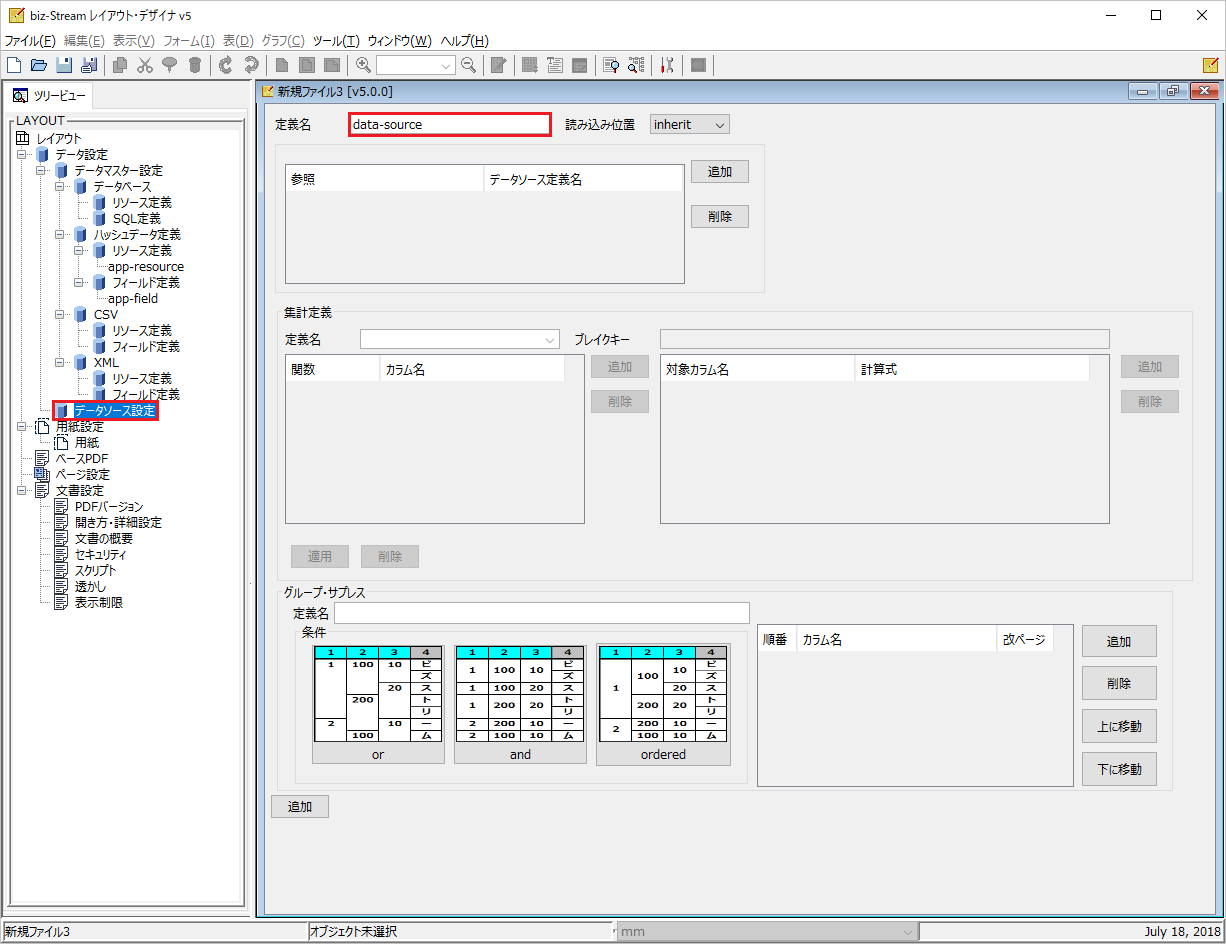Screen dimensions: 1226x944
Task: Open the 集計定義 定義名 combo box
Action: [x=460, y=339]
